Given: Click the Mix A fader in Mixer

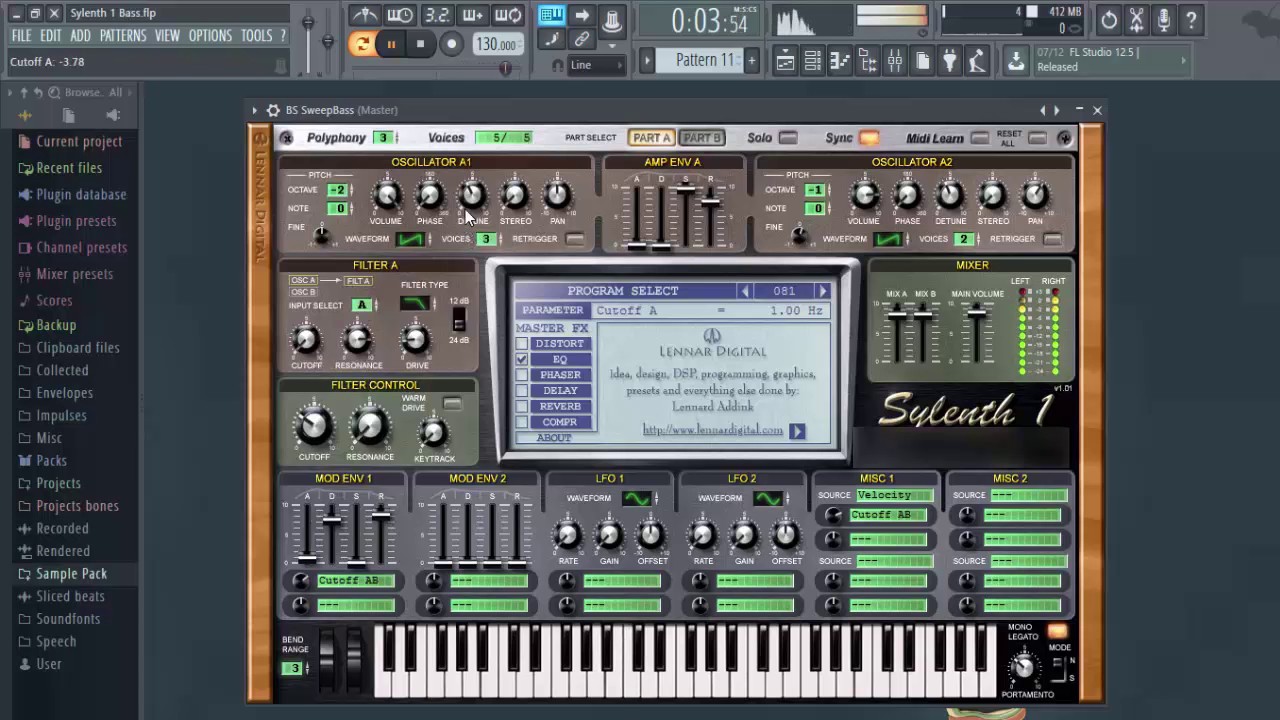Looking at the screenshot, I should click(x=897, y=317).
